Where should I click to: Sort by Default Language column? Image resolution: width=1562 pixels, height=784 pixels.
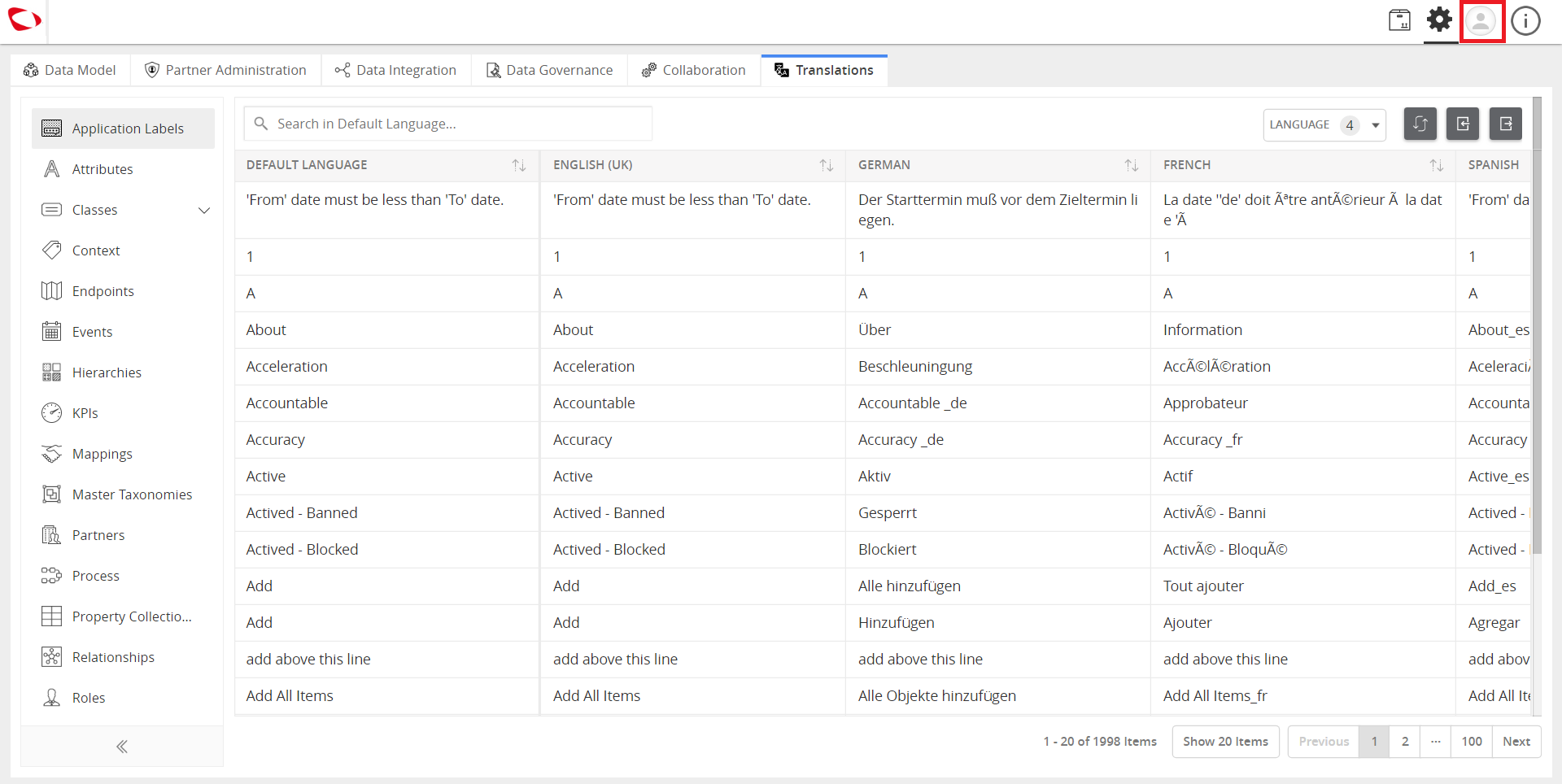click(x=518, y=165)
